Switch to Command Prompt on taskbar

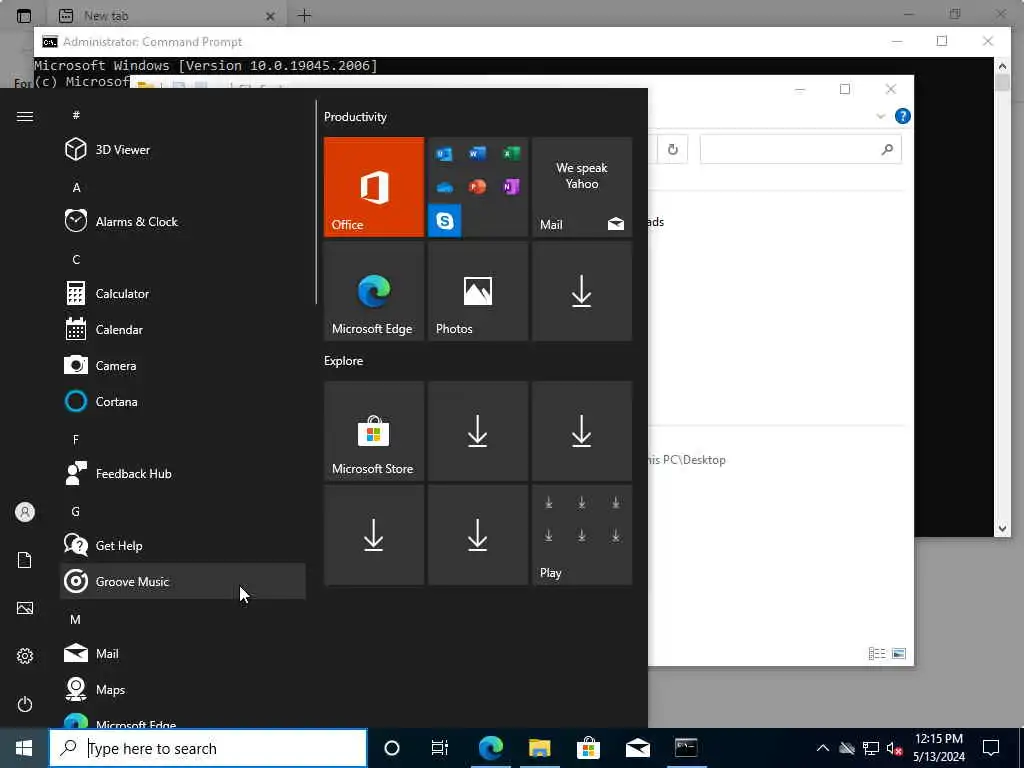click(686, 748)
